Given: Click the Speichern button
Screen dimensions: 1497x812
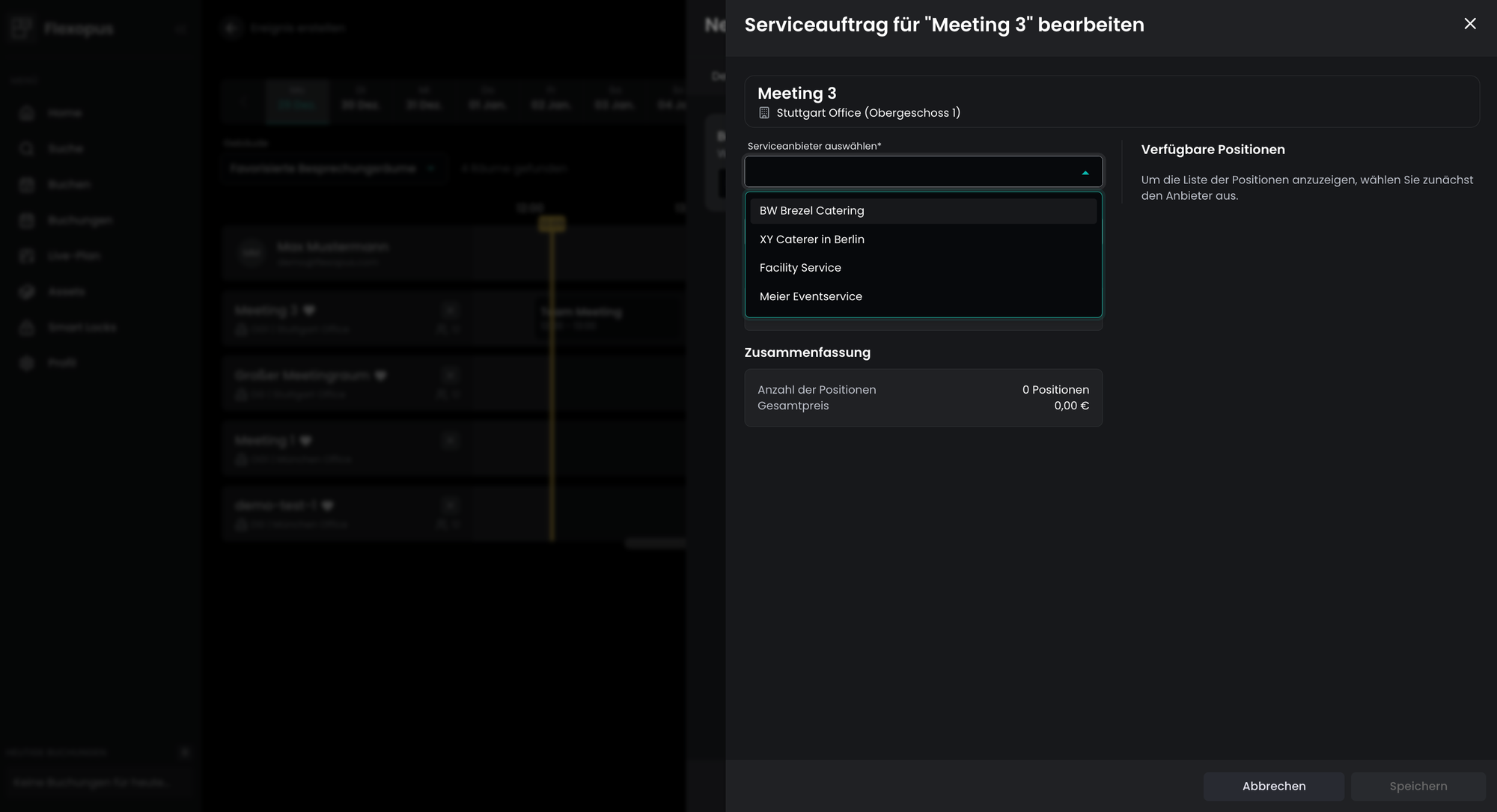Looking at the screenshot, I should coord(1418,787).
